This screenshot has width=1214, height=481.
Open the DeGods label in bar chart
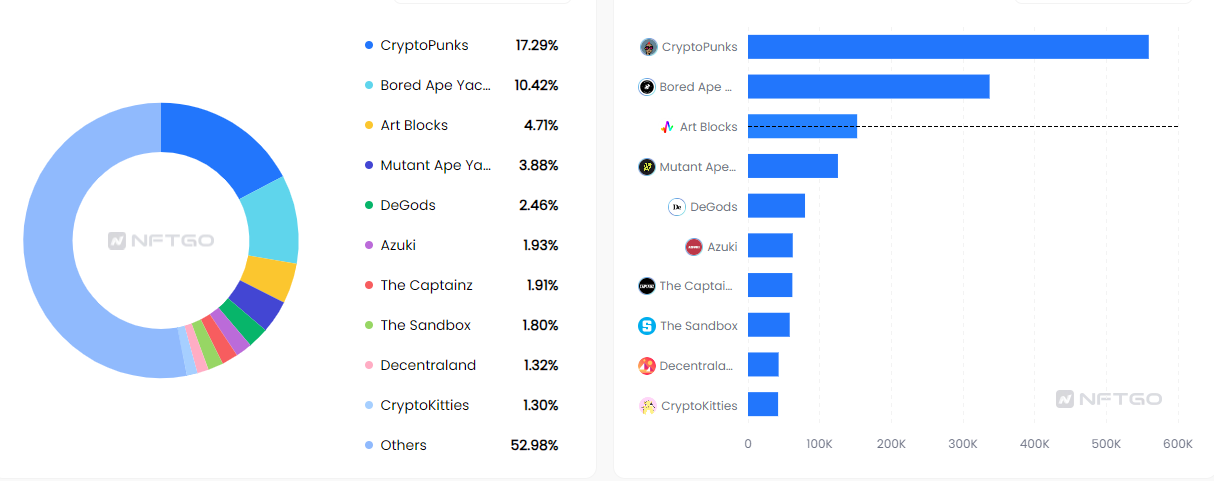714,207
